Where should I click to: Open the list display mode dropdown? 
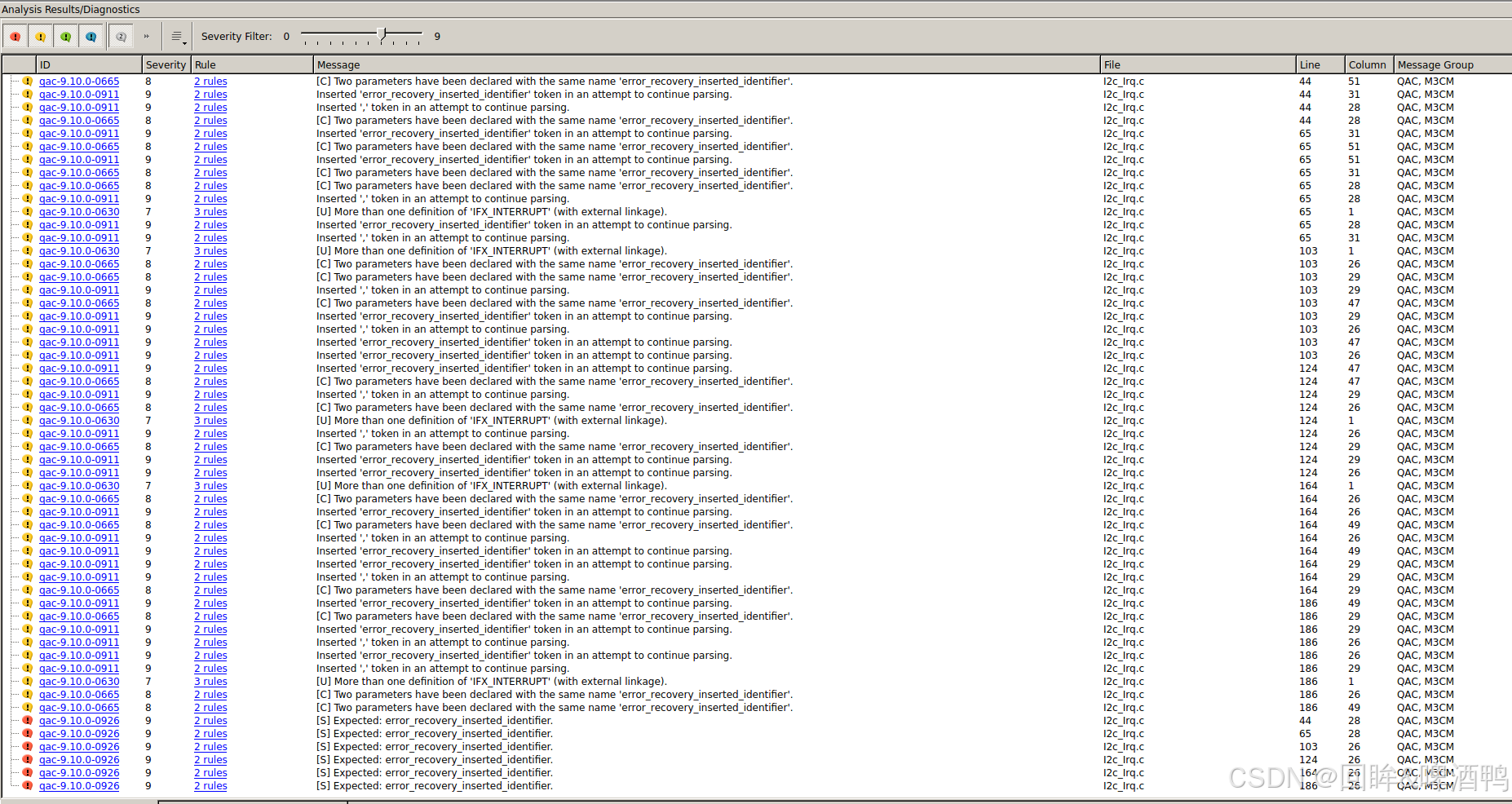178,37
